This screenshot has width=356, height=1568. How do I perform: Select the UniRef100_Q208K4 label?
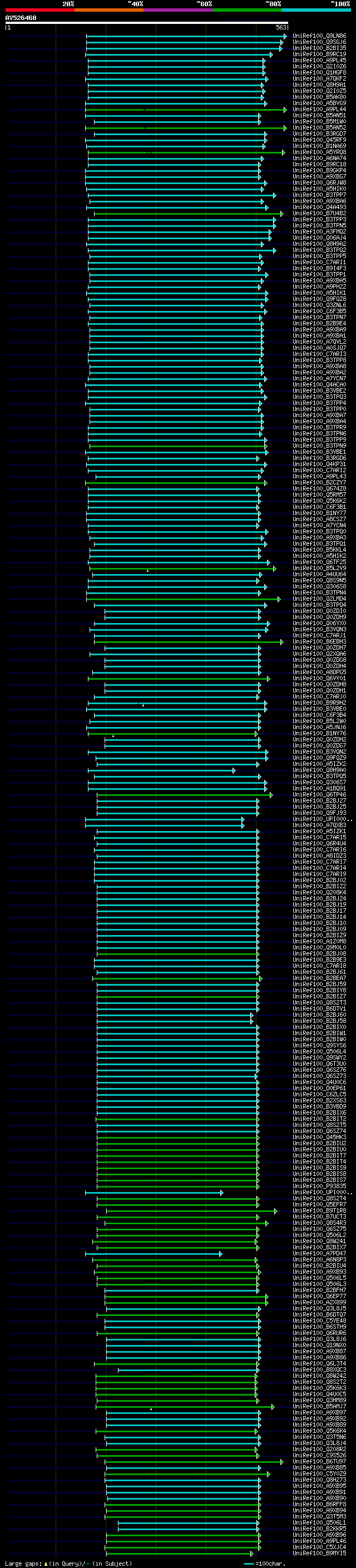(319, 893)
